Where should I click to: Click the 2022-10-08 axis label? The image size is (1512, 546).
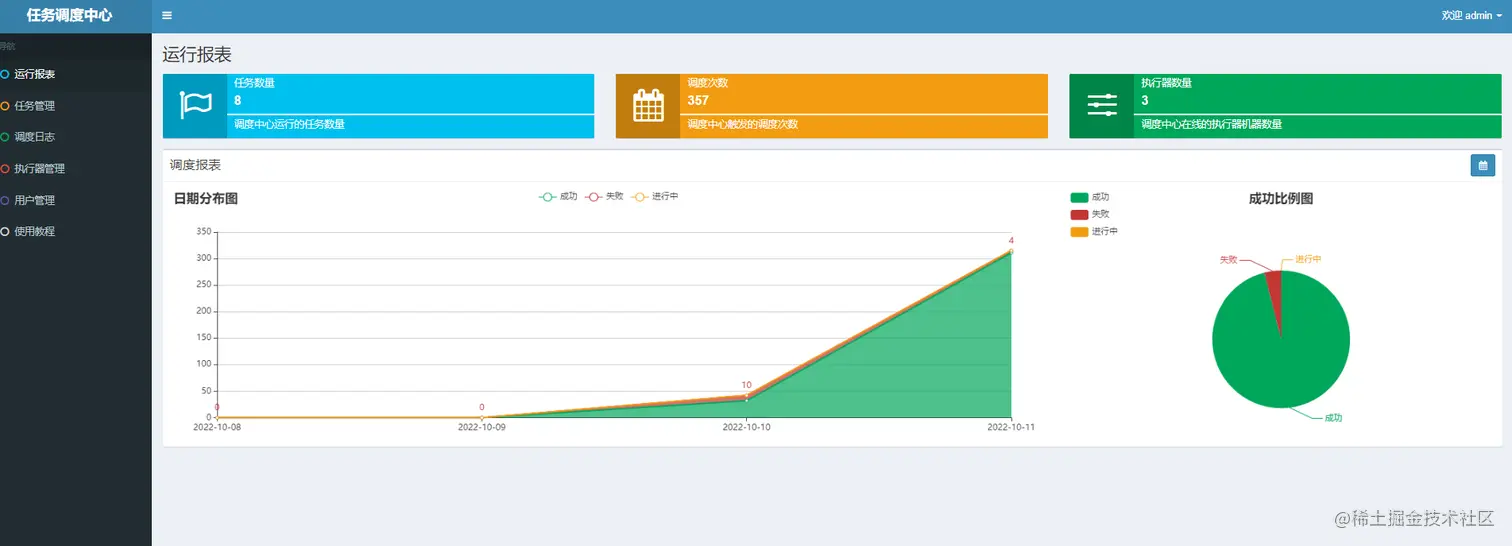pos(217,426)
